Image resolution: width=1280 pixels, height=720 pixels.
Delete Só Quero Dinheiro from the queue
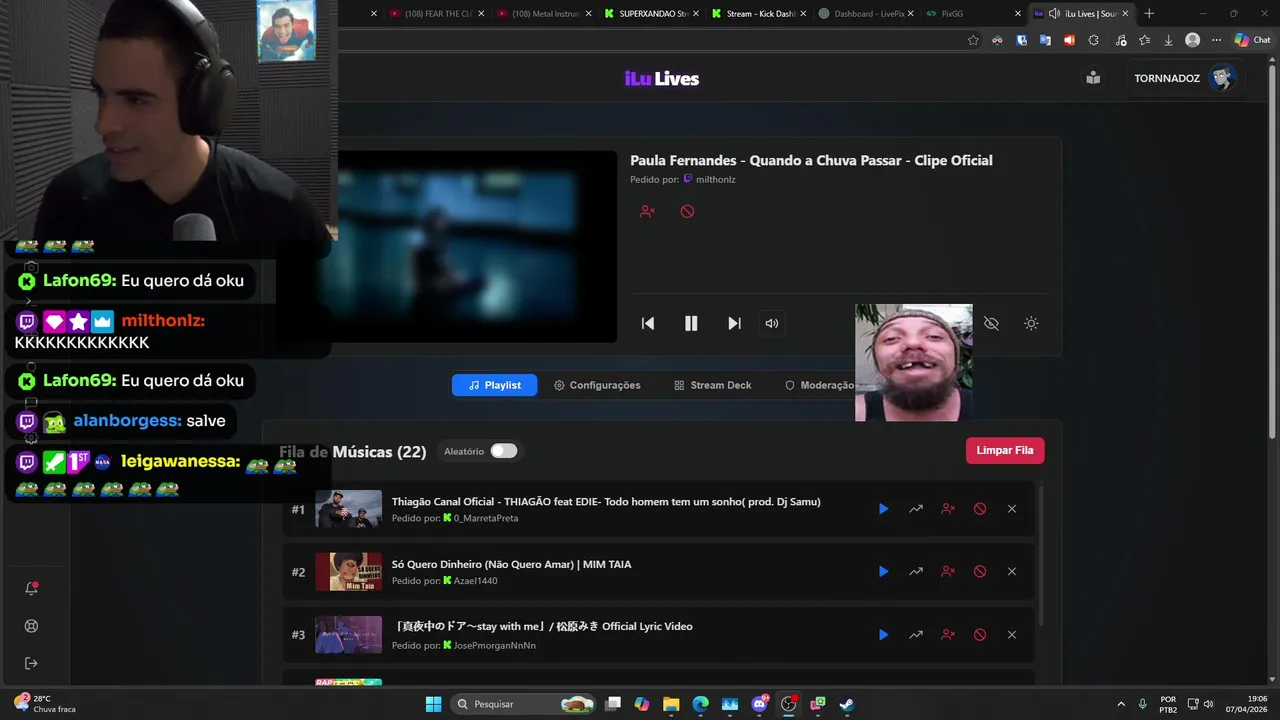coord(1012,571)
